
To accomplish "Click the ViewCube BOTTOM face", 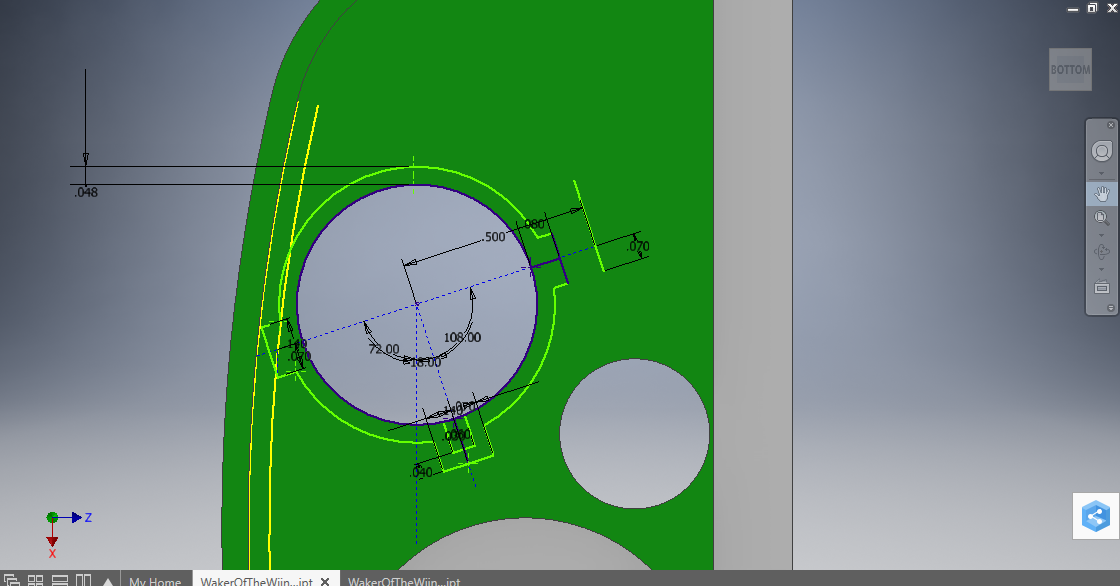I will 1070,69.
